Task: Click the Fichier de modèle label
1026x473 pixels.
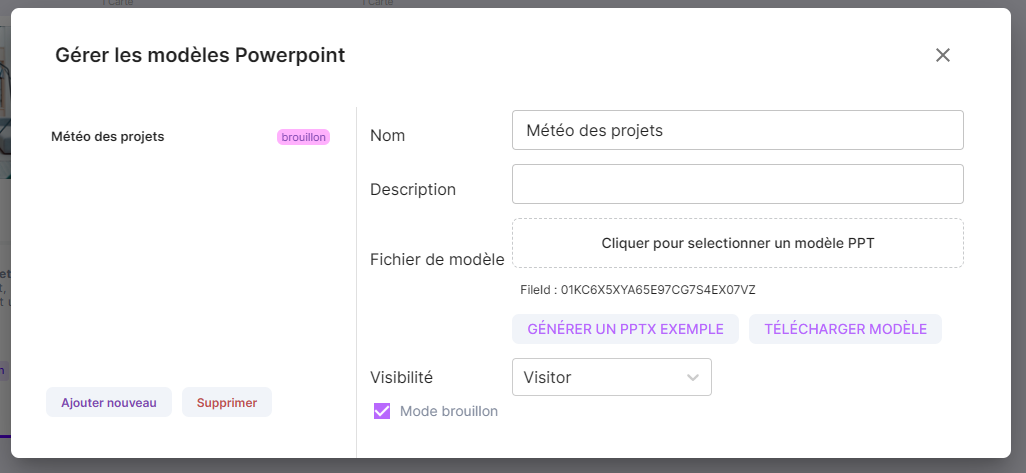Action: (x=437, y=259)
